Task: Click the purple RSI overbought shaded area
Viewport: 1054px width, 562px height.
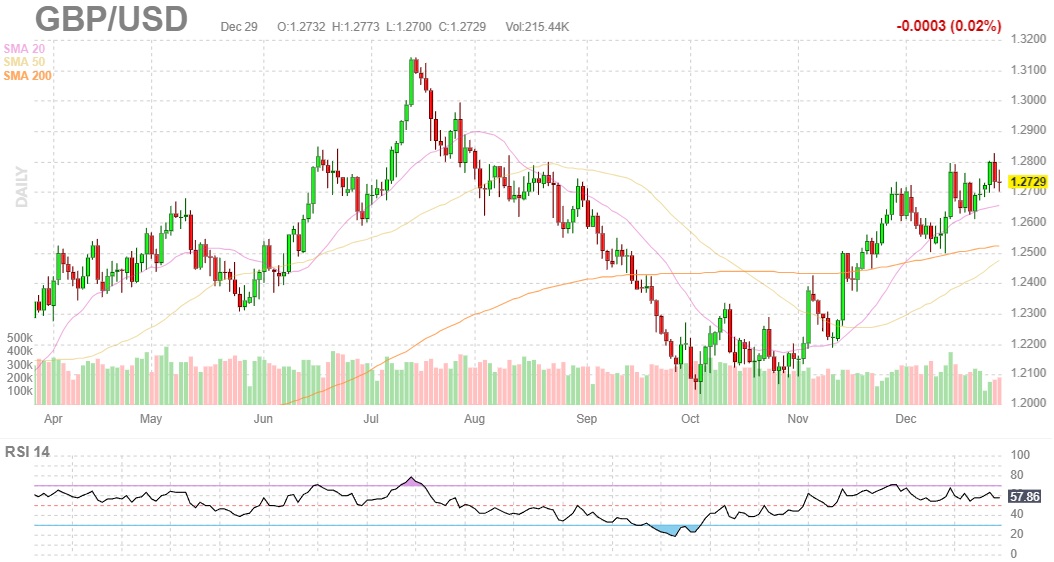Action: point(413,482)
